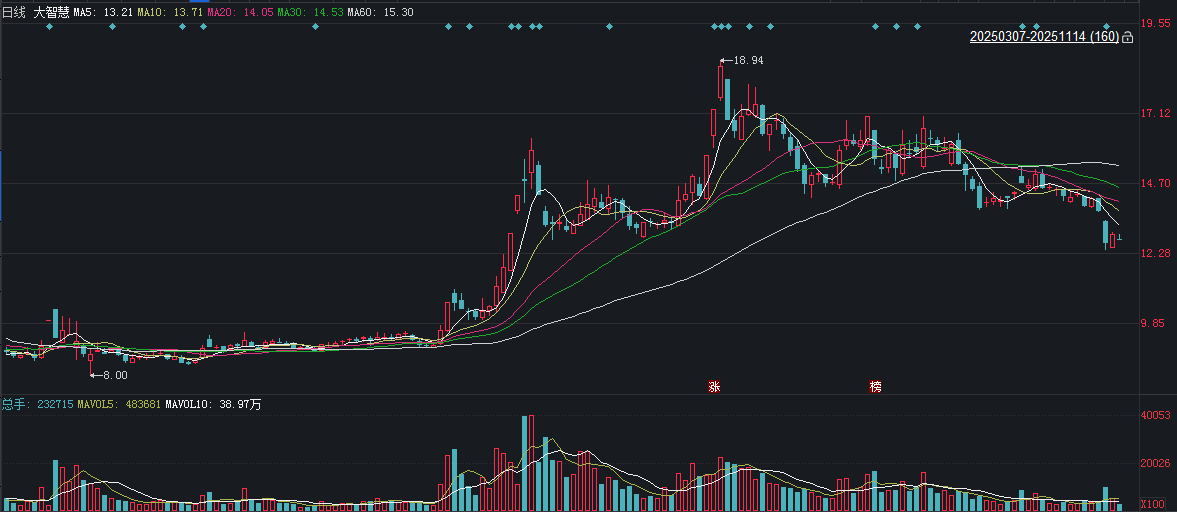Select the MA5: 13.21 indicator label
This screenshot has height=512, width=1177.
[x=104, y=12]
